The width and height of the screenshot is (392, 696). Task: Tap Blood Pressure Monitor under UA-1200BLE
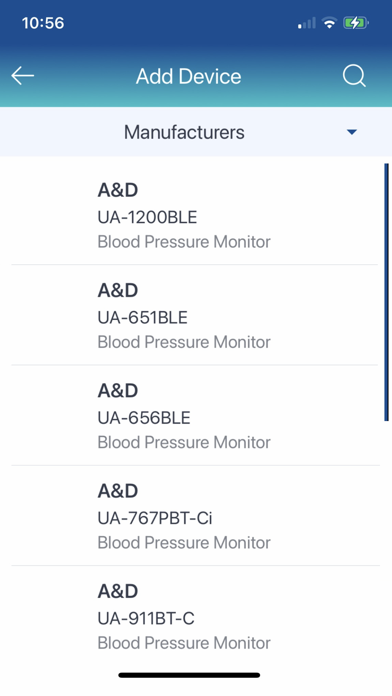click(x=184, y=242)
